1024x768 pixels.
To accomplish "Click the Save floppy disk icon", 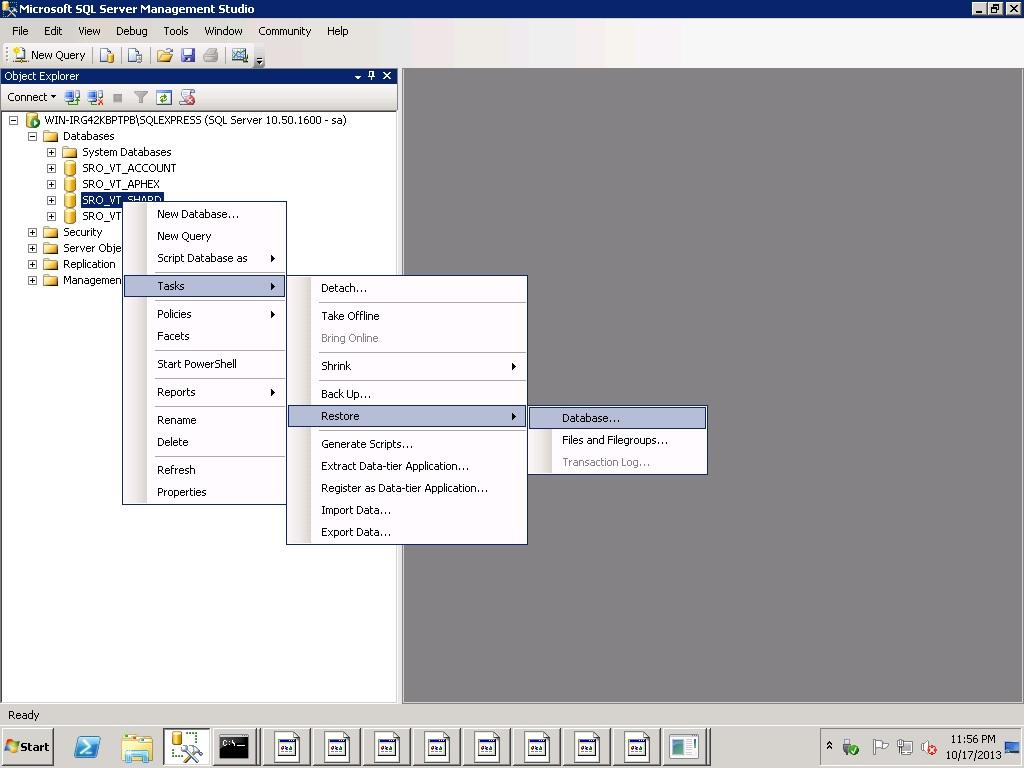I will pos(188,56).
